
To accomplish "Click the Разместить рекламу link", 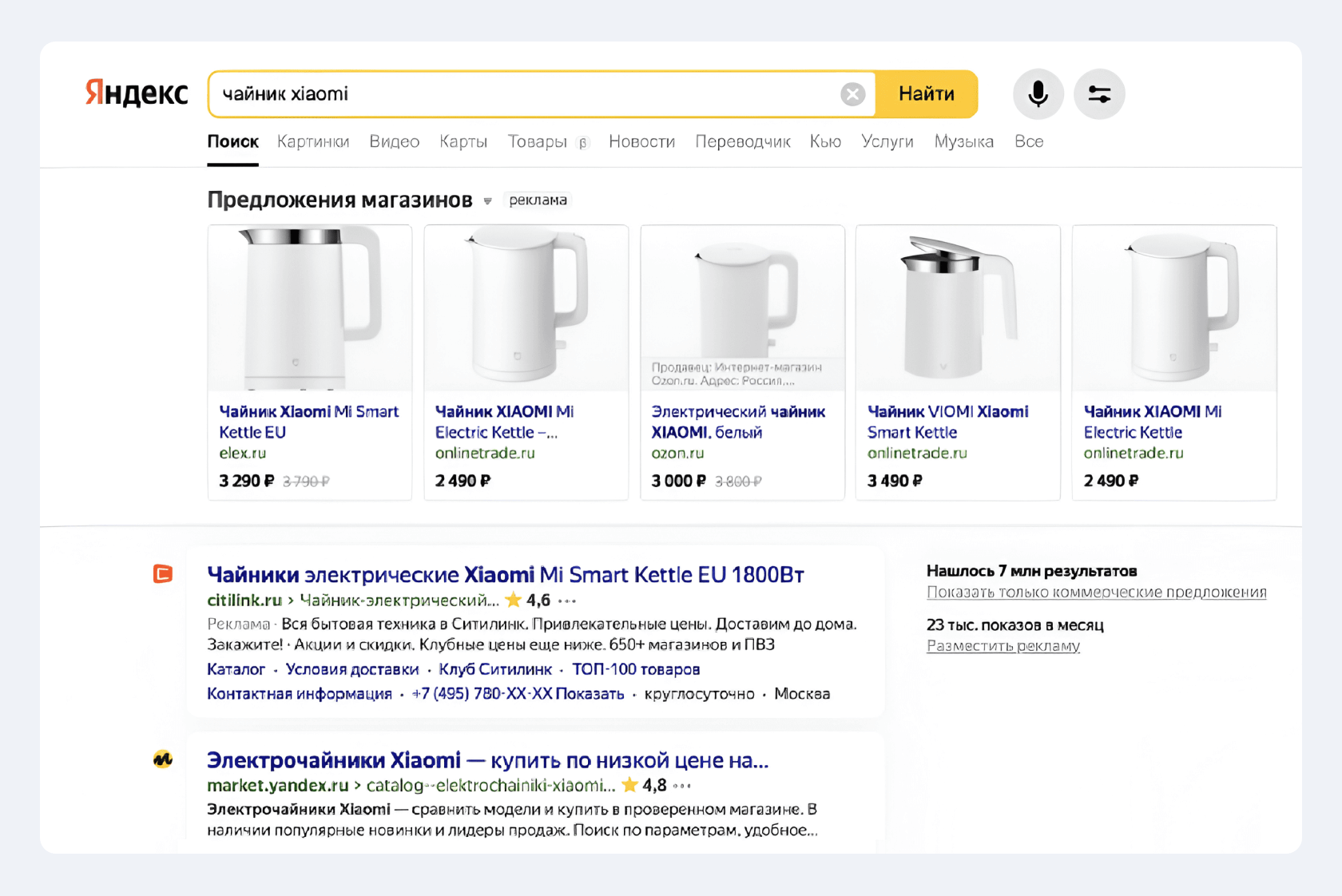I will click(x=1003, y=646).
